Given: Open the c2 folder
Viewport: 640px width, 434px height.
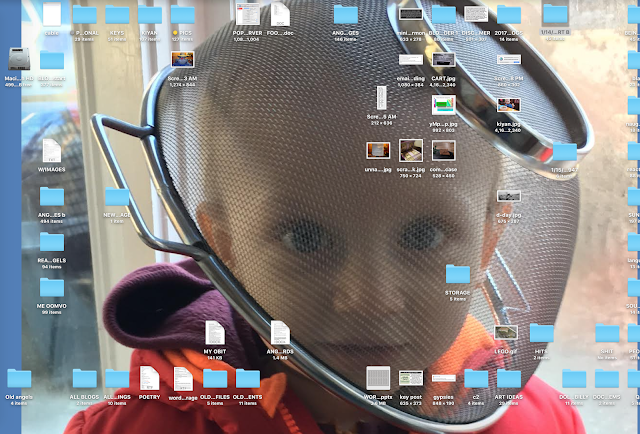Looking at the screenshot, I should (x=476, y=378).
